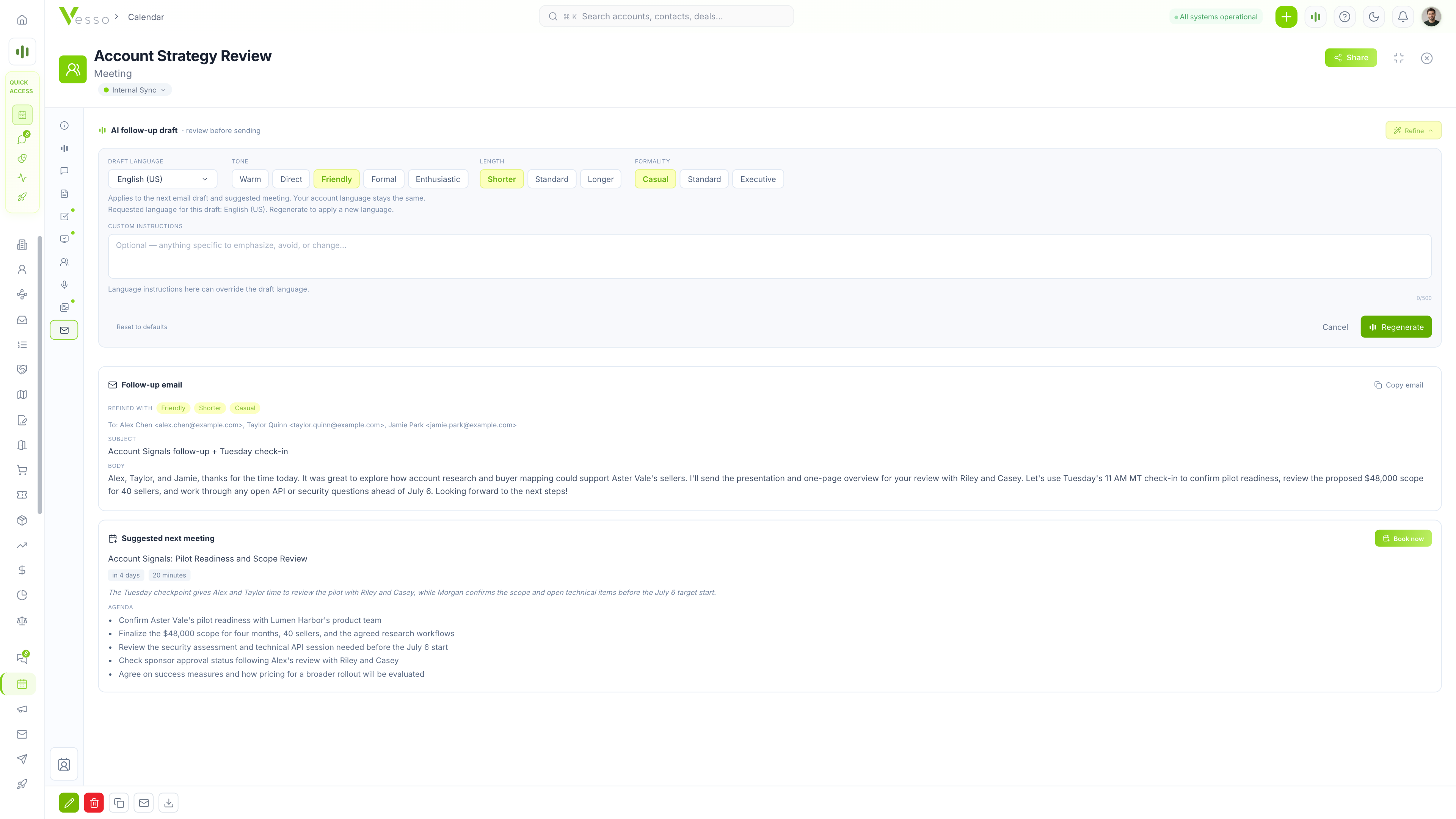Click the collapse fullscreen icon

click(x=1398, y=58)
